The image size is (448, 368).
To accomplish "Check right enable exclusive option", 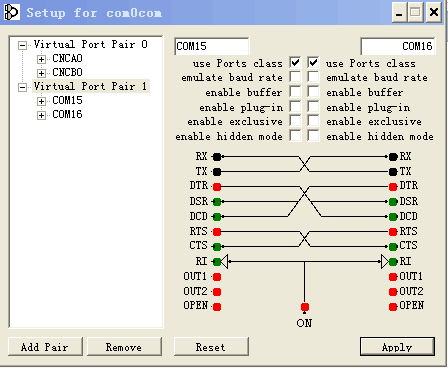I will 313,121.
